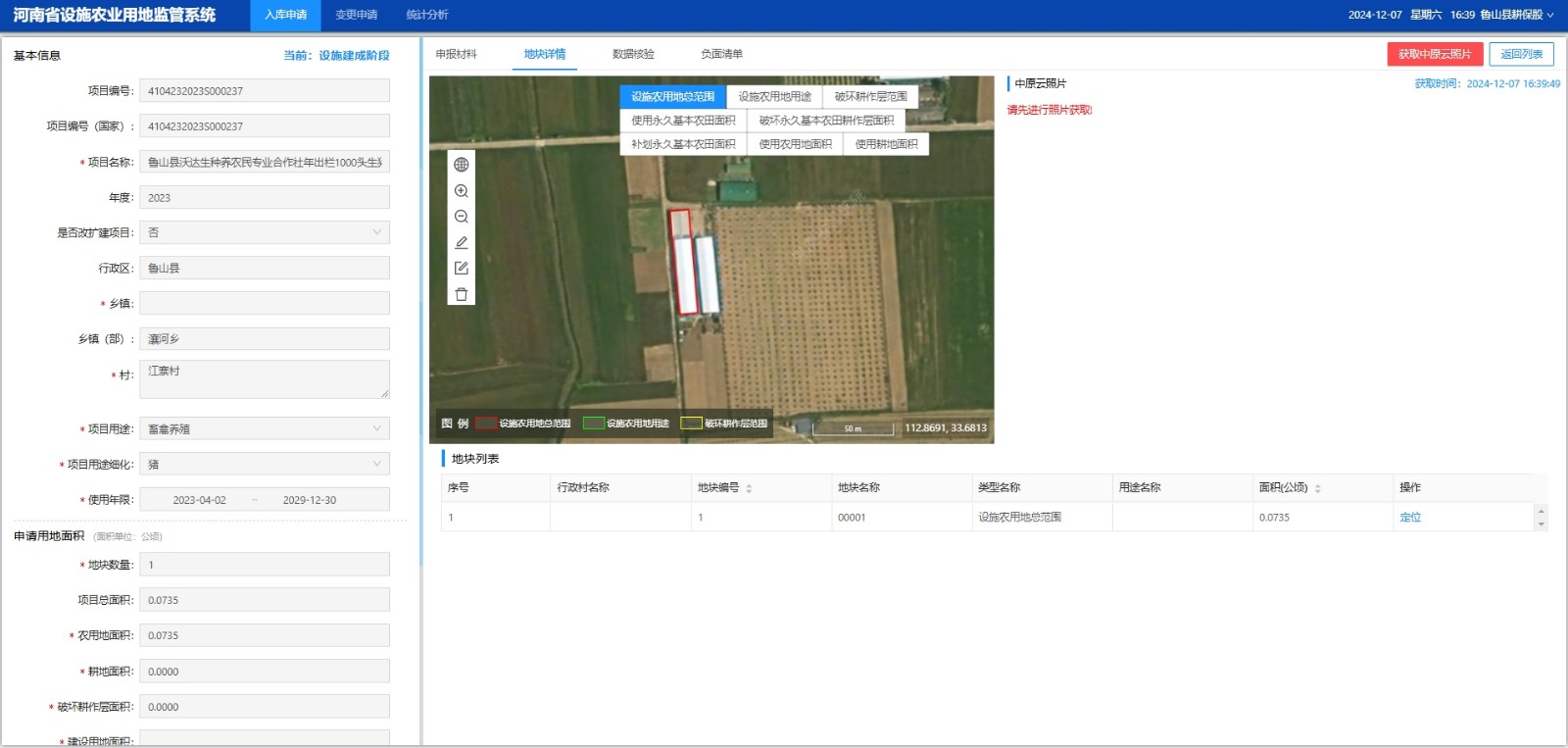Click 请先进行照片获取 red notice
Viewport: 1568px width, 748px height.
(x=1050, y=110)
